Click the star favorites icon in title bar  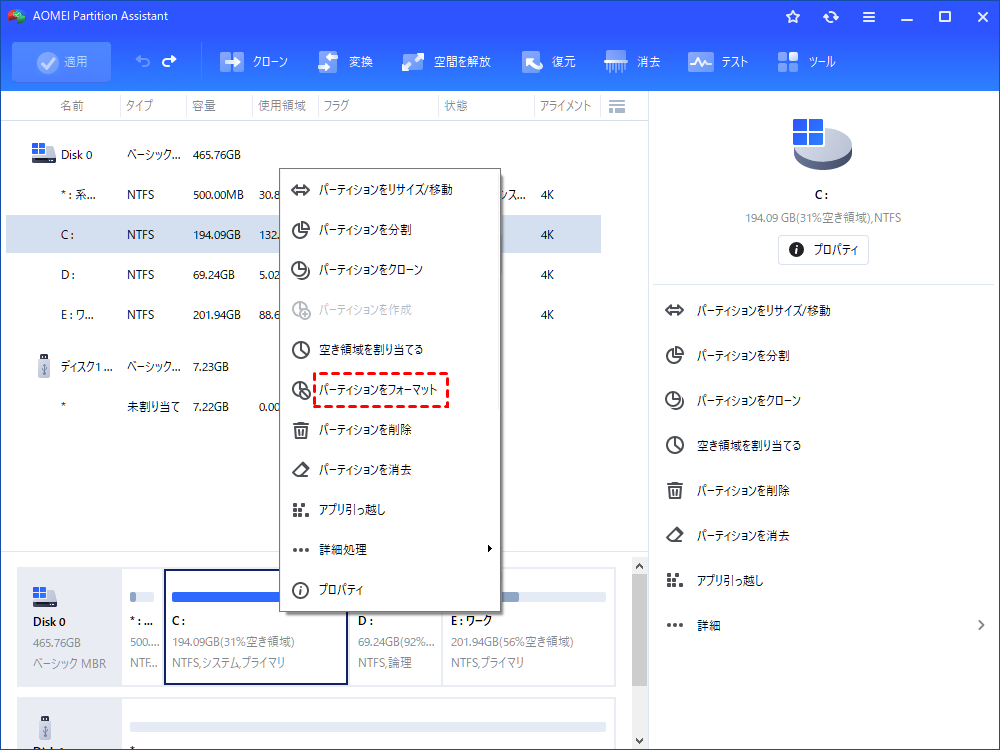[x=793, y=17]
